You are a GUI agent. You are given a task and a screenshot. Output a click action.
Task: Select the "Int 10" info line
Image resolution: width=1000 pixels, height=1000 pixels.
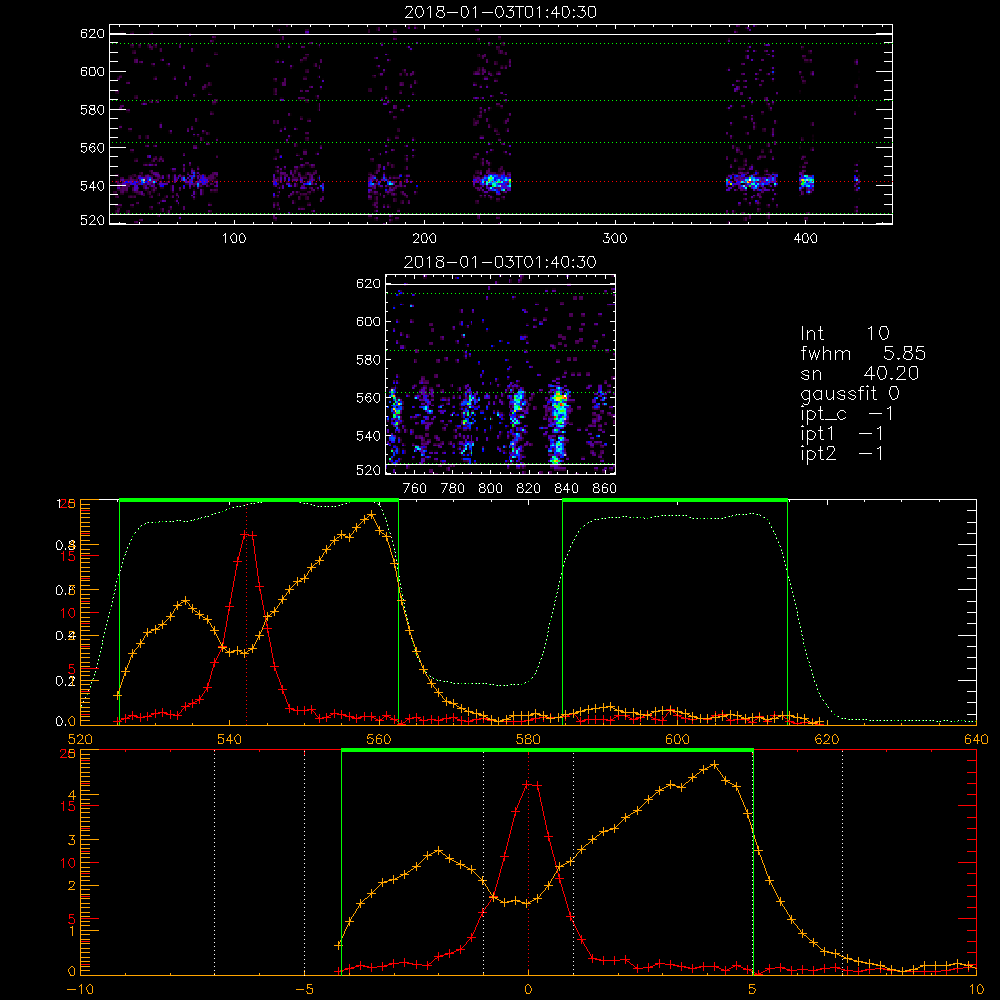844,333
